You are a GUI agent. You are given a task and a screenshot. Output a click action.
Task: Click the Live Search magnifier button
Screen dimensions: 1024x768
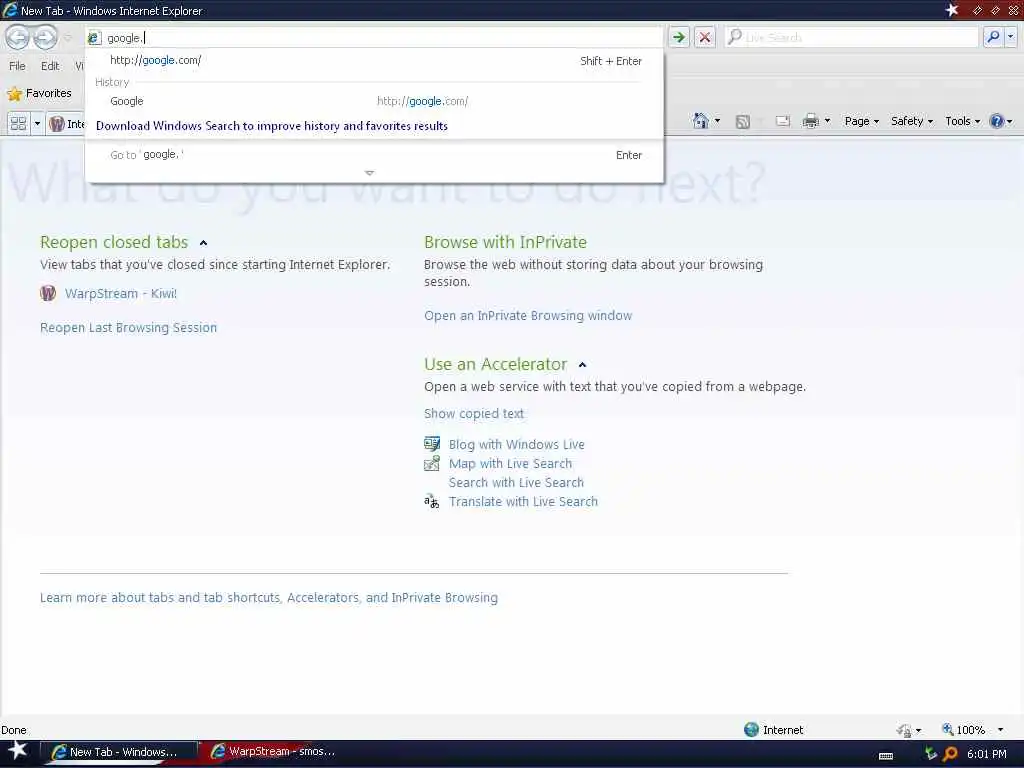pyautogui.click(x=993, y=37)
